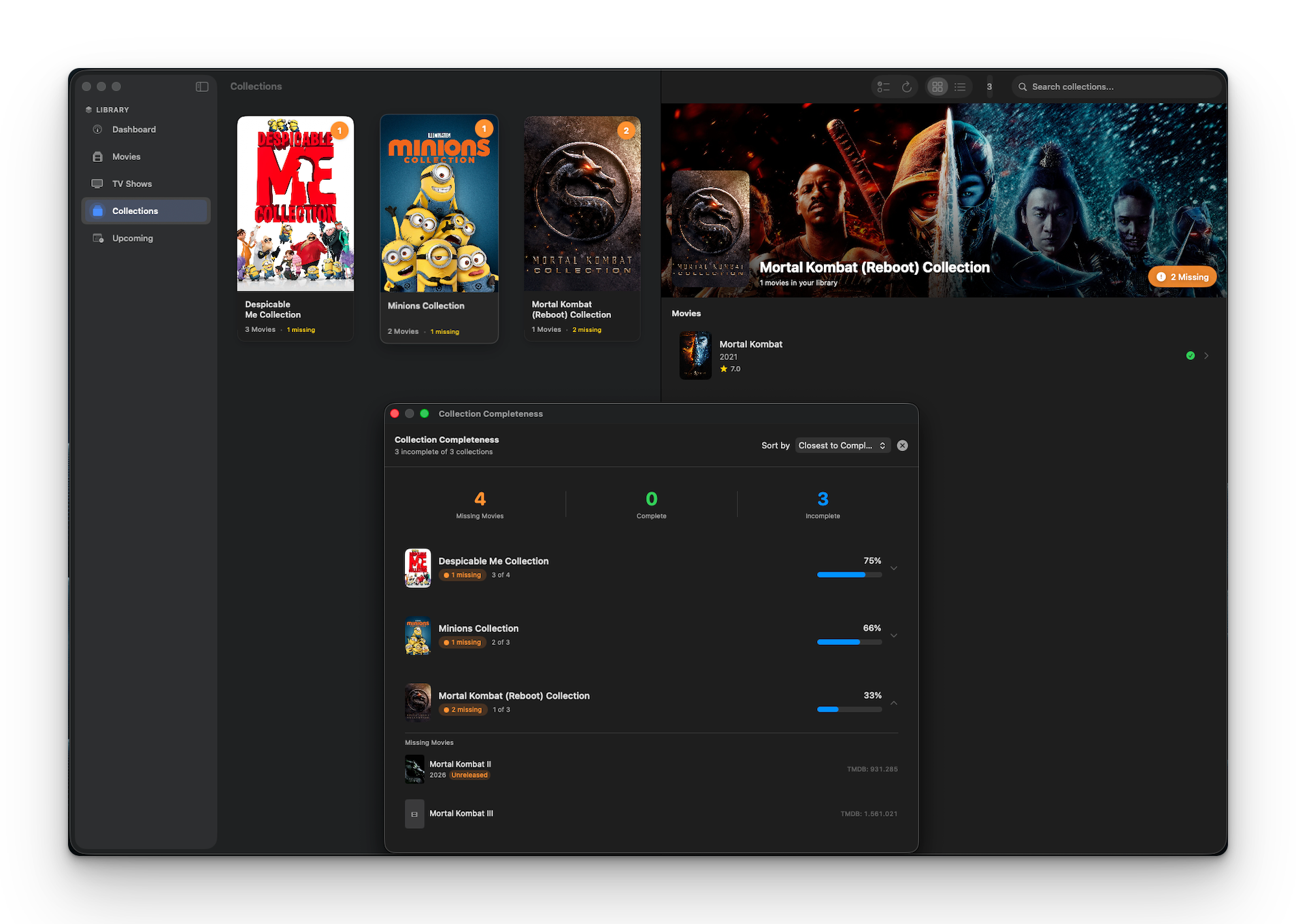
Task: Dismiss the Collection Completeness filter with the X button
Action: point(902,445)
